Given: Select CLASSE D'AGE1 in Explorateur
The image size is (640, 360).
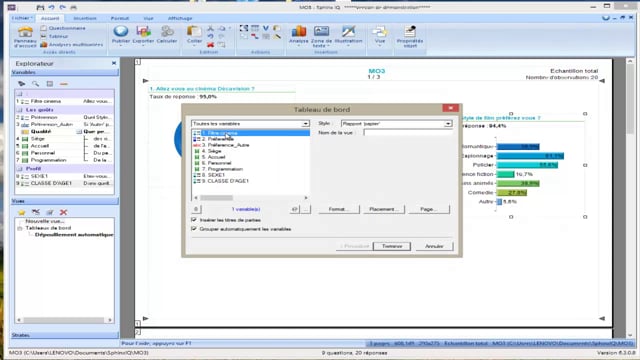Looking at the screenshot, I should pyautogui.click(x=64, y=183).
